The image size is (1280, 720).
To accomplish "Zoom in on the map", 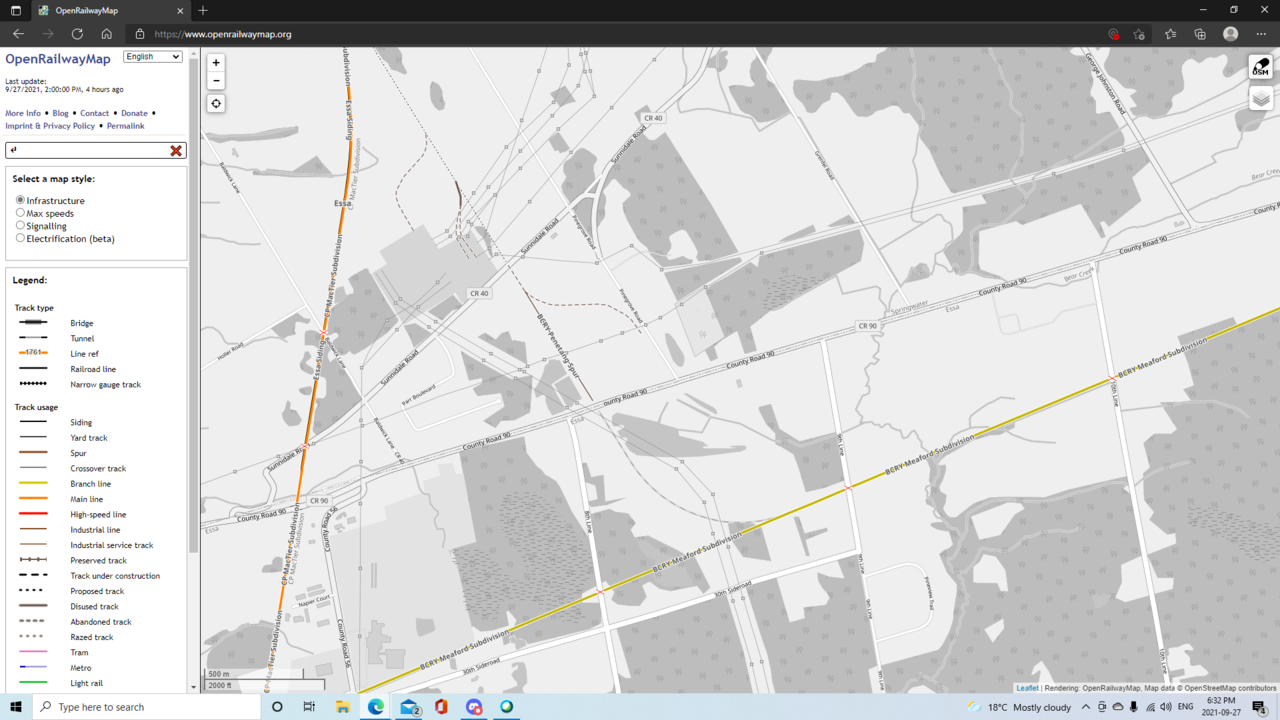I will [x=216, y=62].
